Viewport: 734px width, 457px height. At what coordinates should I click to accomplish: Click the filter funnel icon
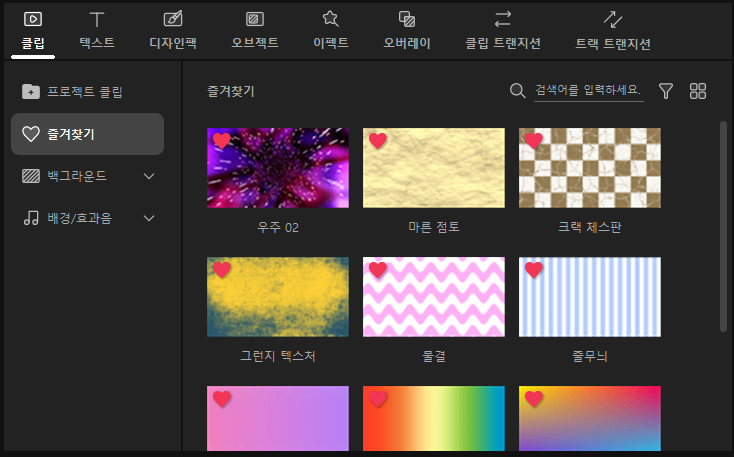point(666,91)
